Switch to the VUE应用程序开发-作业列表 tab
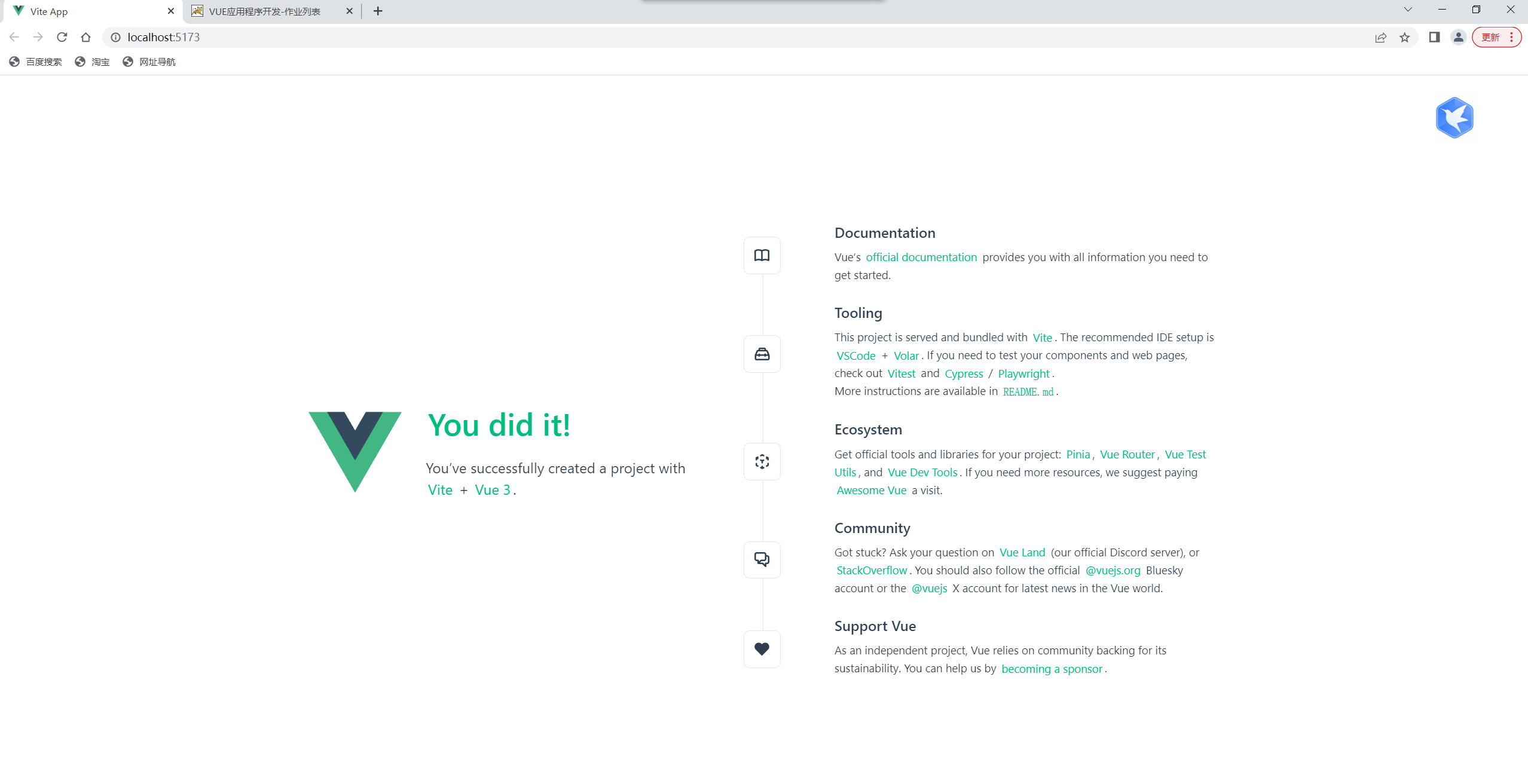The image size is (1528, 784). click(x=273, y=11)
